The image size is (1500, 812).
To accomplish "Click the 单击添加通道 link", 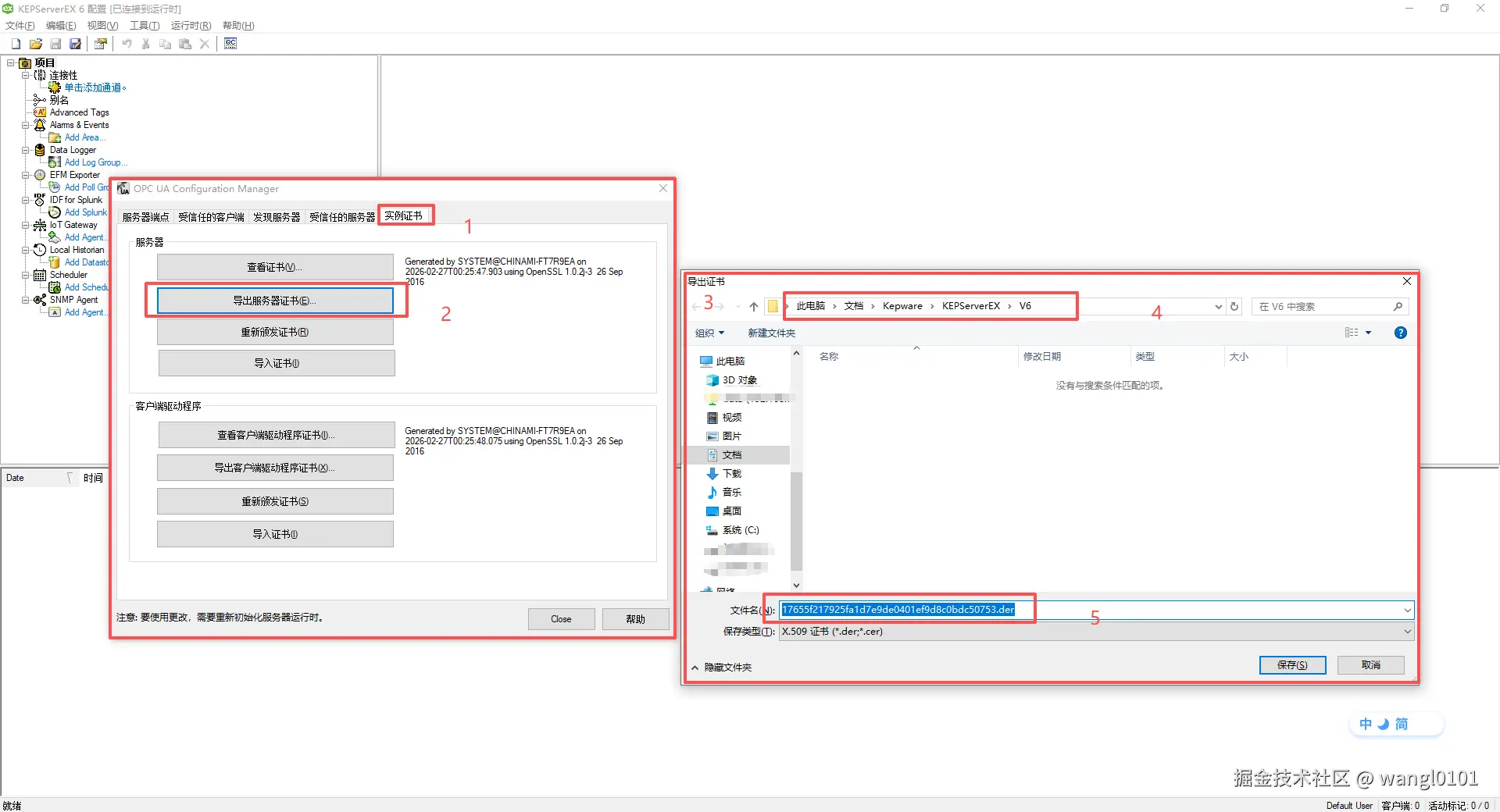I will tap(95, 87).
